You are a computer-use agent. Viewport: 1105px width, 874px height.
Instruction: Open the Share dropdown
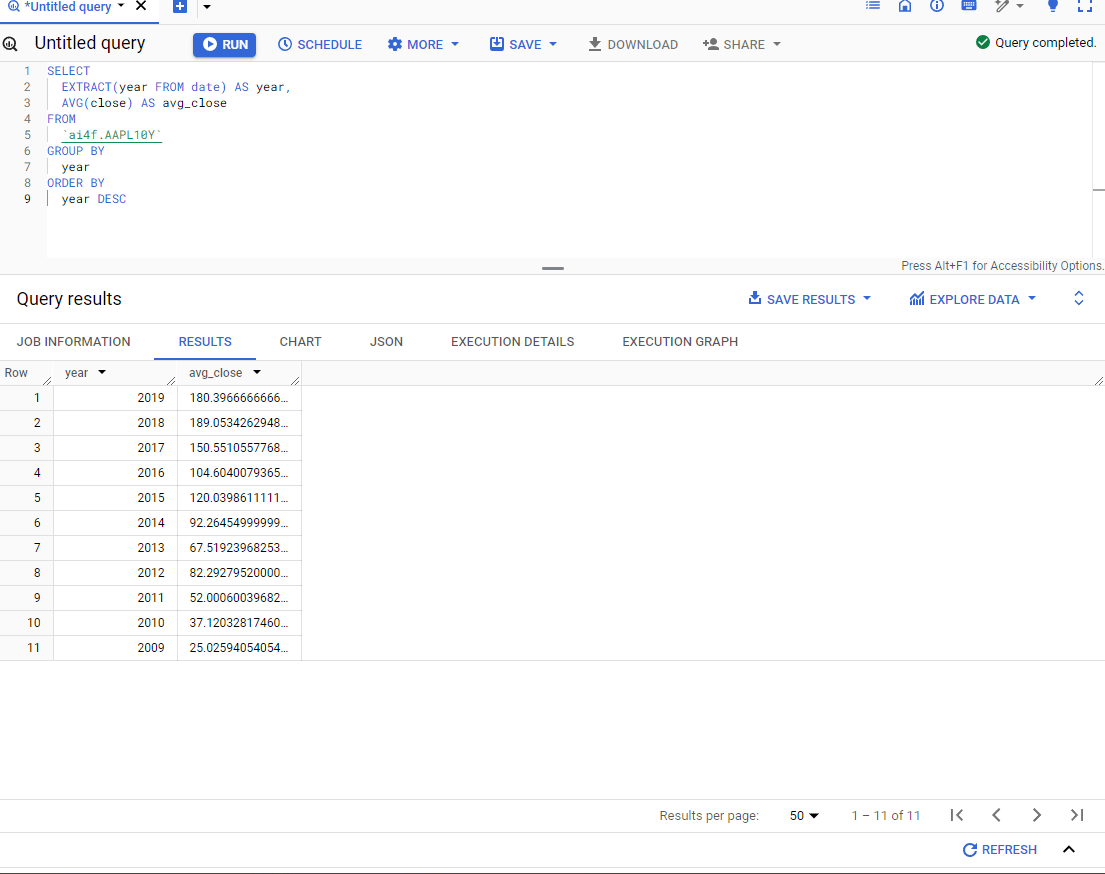(x=742, y=44)
